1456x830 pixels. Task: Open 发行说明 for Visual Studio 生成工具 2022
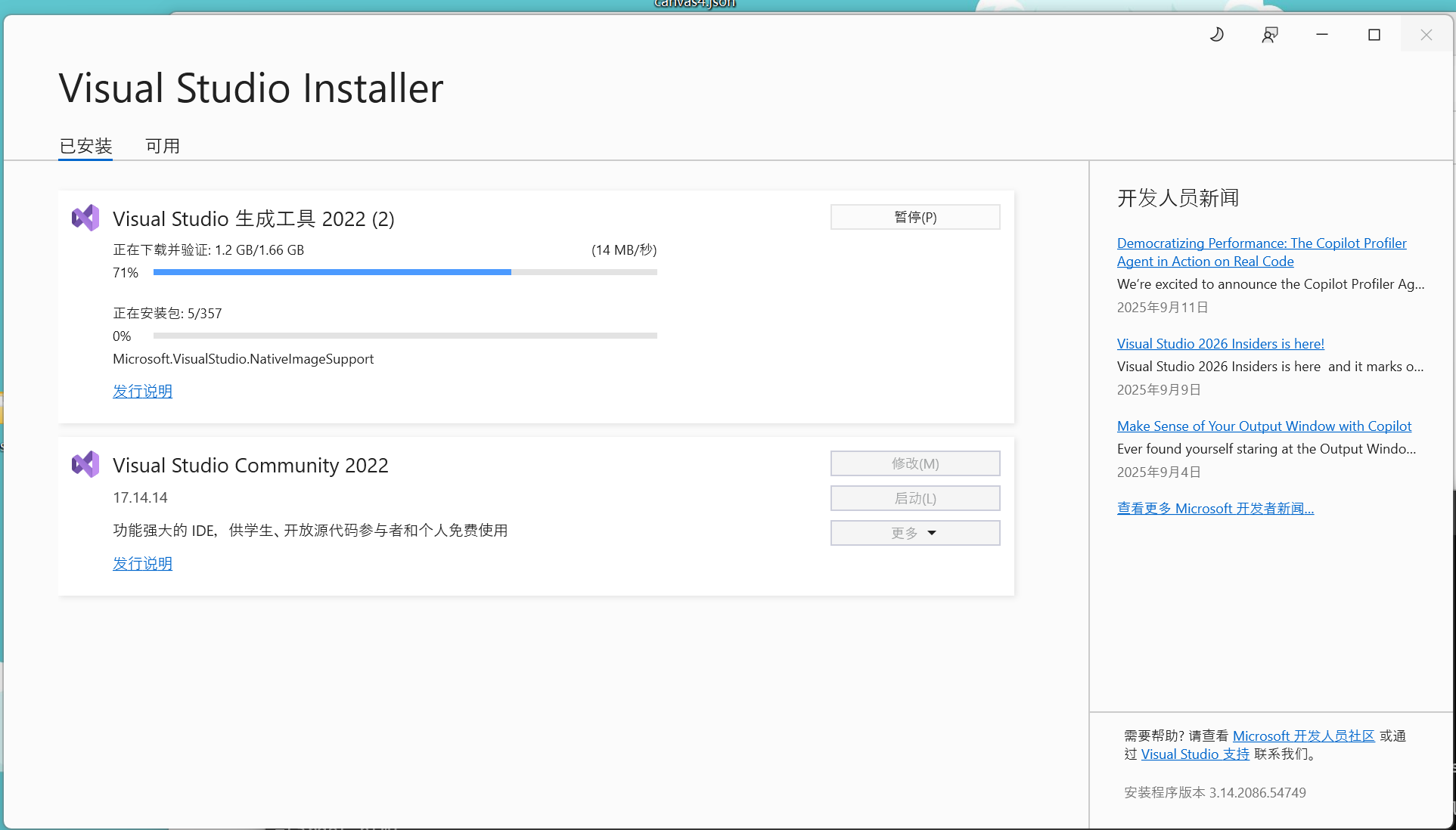point(142,391)
